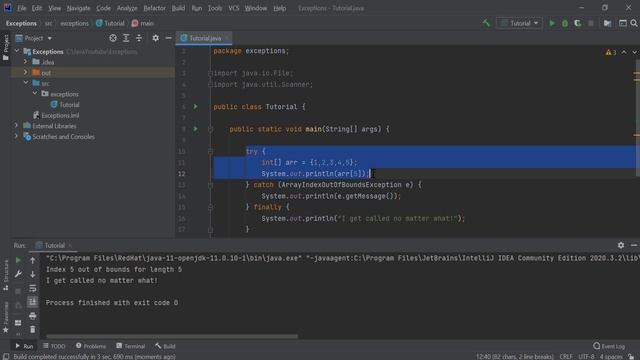Image resolution: width=640 pixels, height=360 pixels.
Task: Open Project Structure icon in top toolbar
Action: 607,23
